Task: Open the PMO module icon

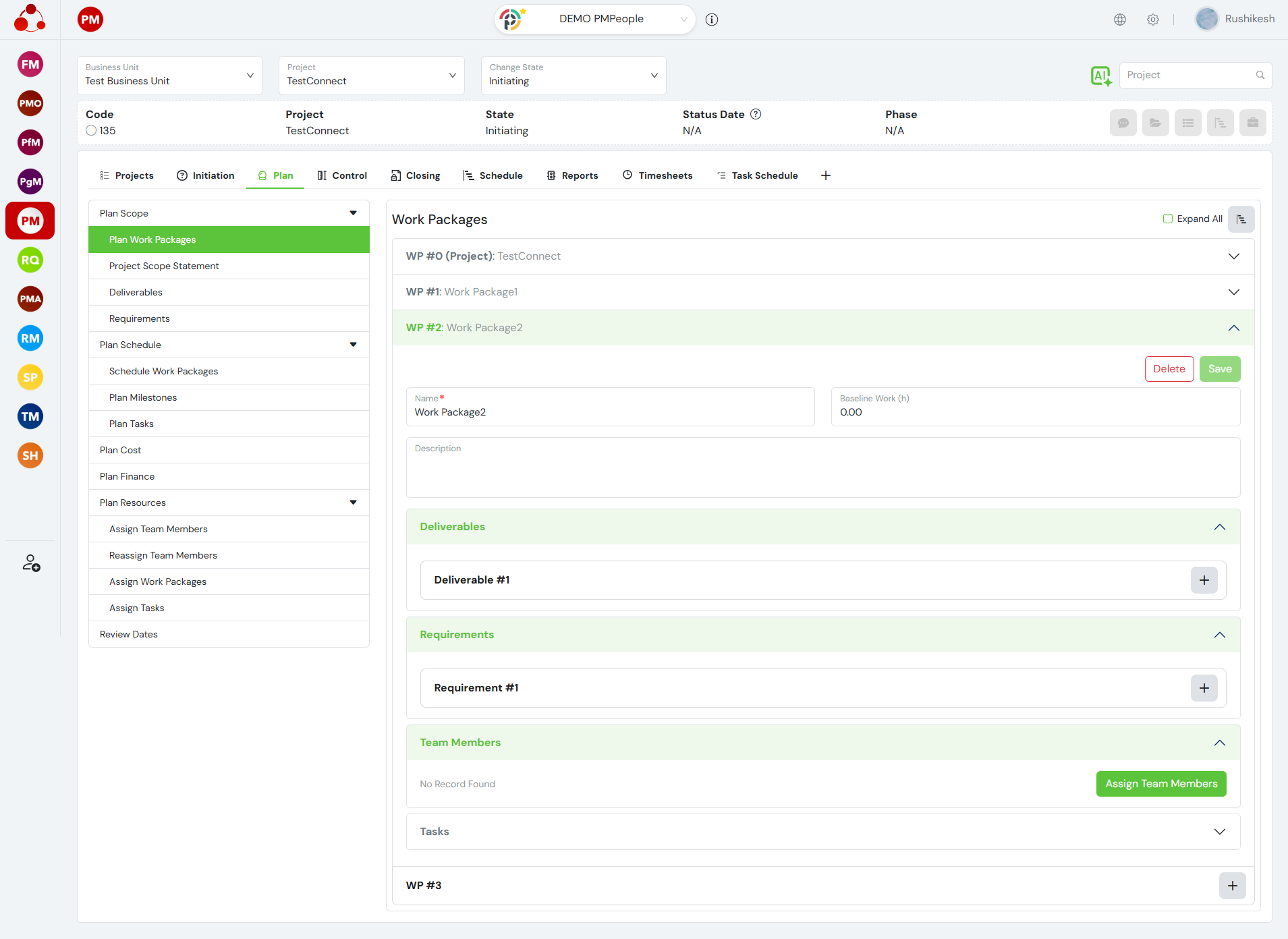Action: [30, 104]
